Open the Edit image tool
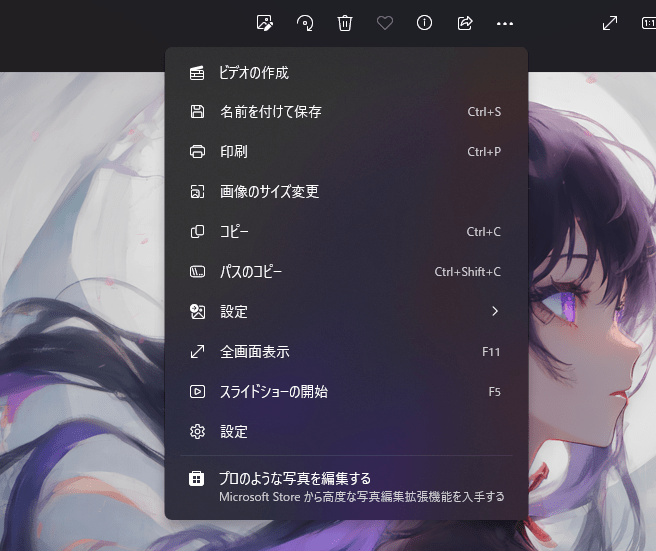 coord(264,23)
